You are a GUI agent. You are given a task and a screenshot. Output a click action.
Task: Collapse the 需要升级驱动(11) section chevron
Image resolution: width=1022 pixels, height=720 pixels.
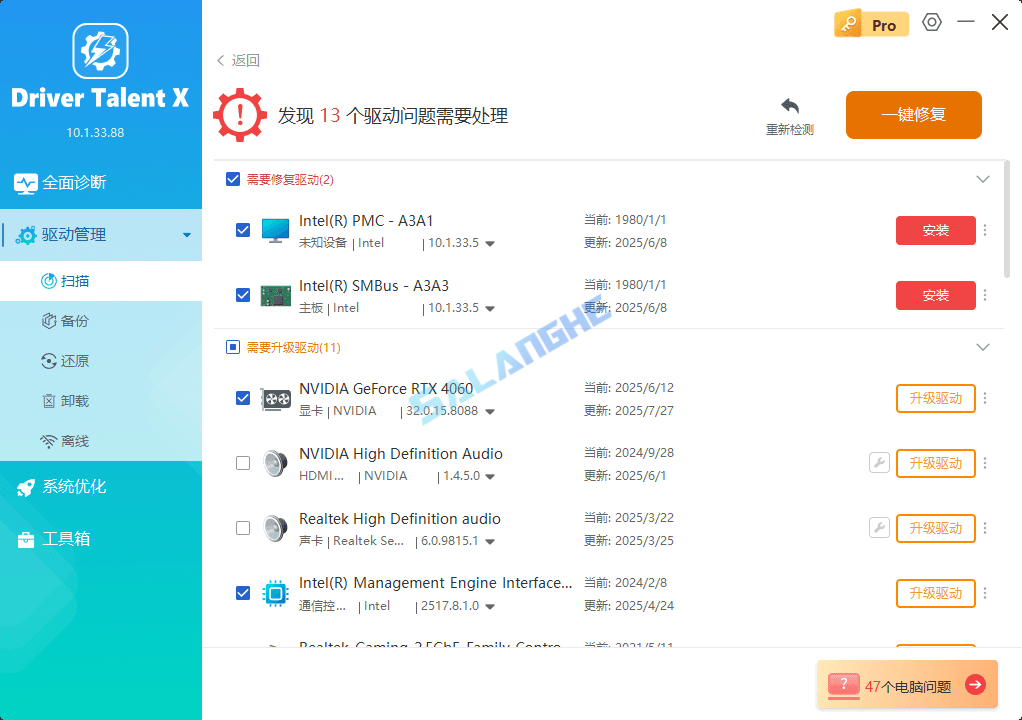982,346
